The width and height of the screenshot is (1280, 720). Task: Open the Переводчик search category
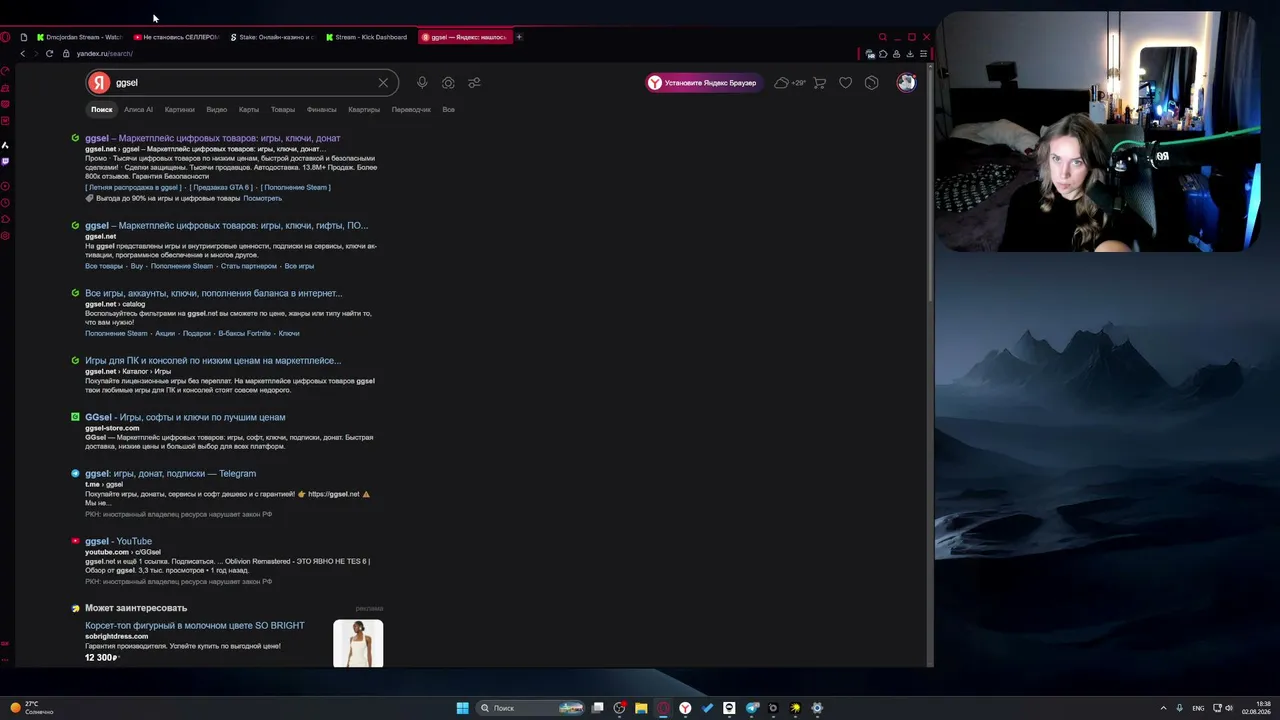pos(411,110)
